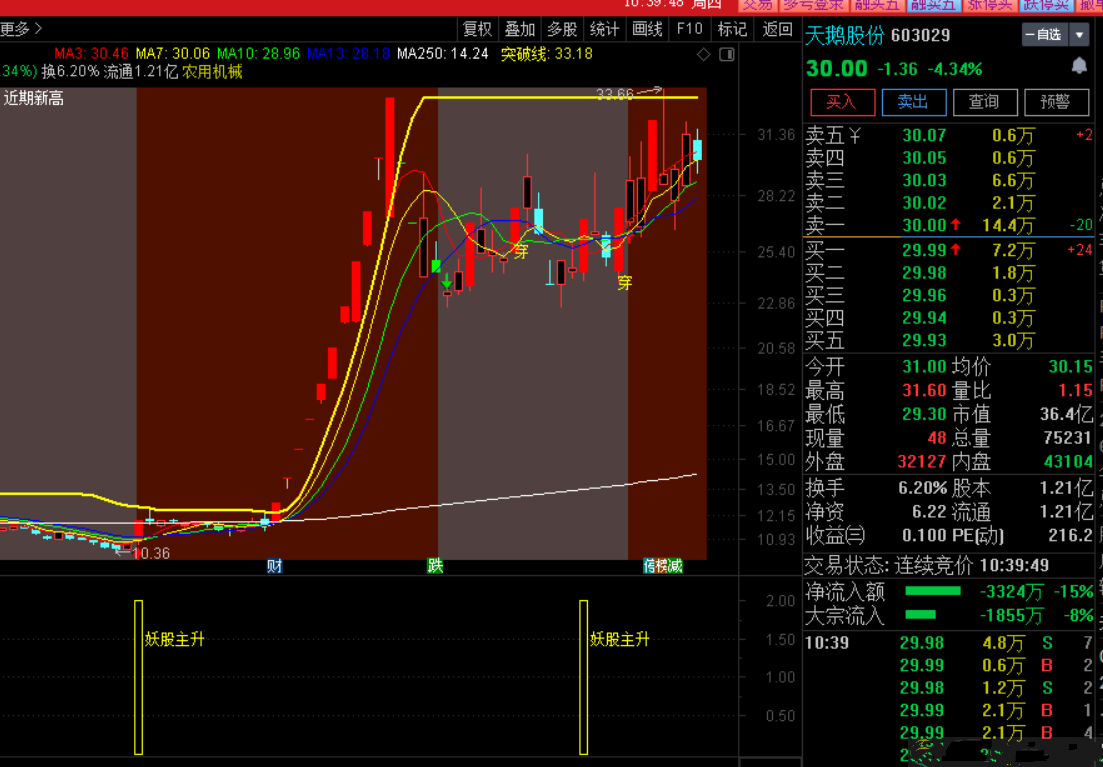Click the 净流入额 green bar

pos(933,591)
